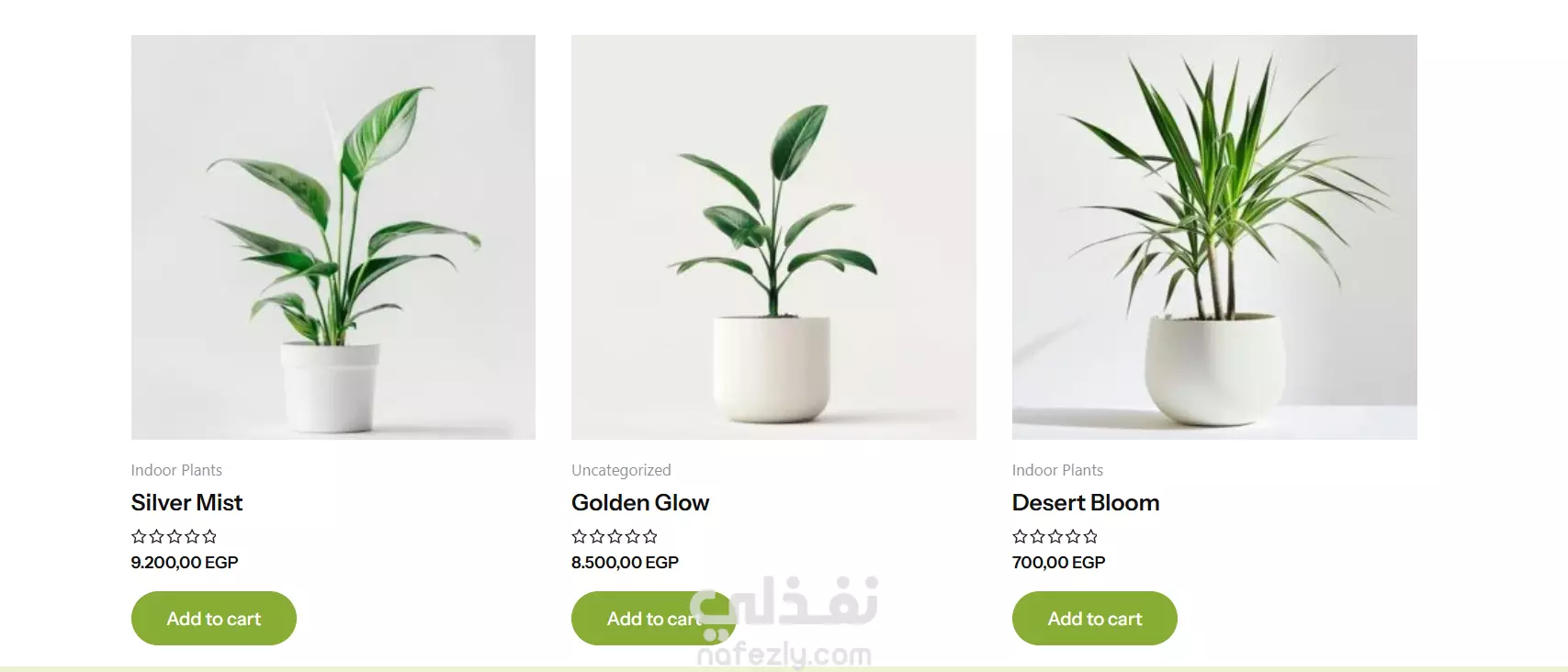Click the third star under Silver Mist
Image resolution: width=1568 pixels, height=672 pixels.
(x=175, y=536)
